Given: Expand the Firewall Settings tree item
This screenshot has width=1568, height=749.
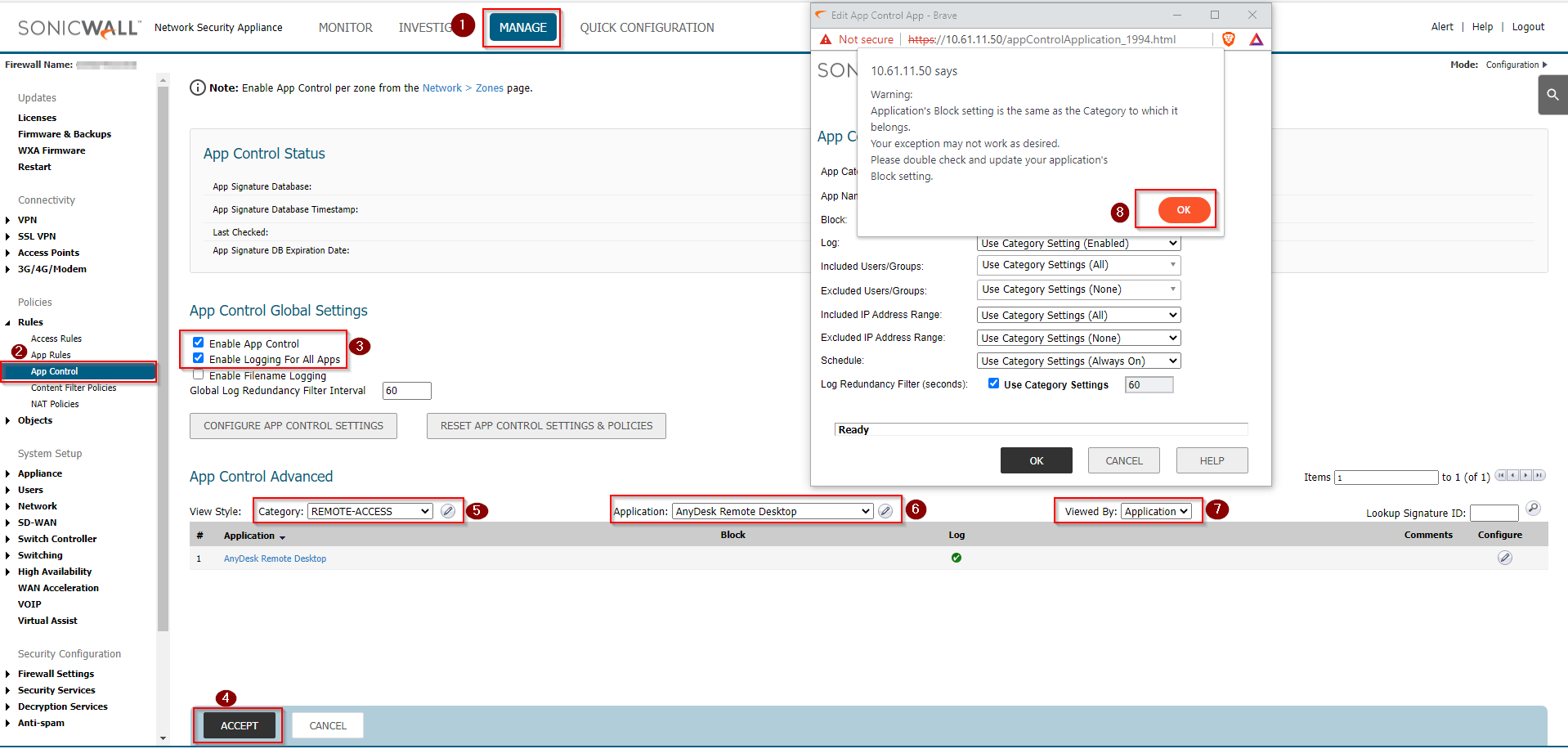Looking at the screenshot, I should point(8,674).
